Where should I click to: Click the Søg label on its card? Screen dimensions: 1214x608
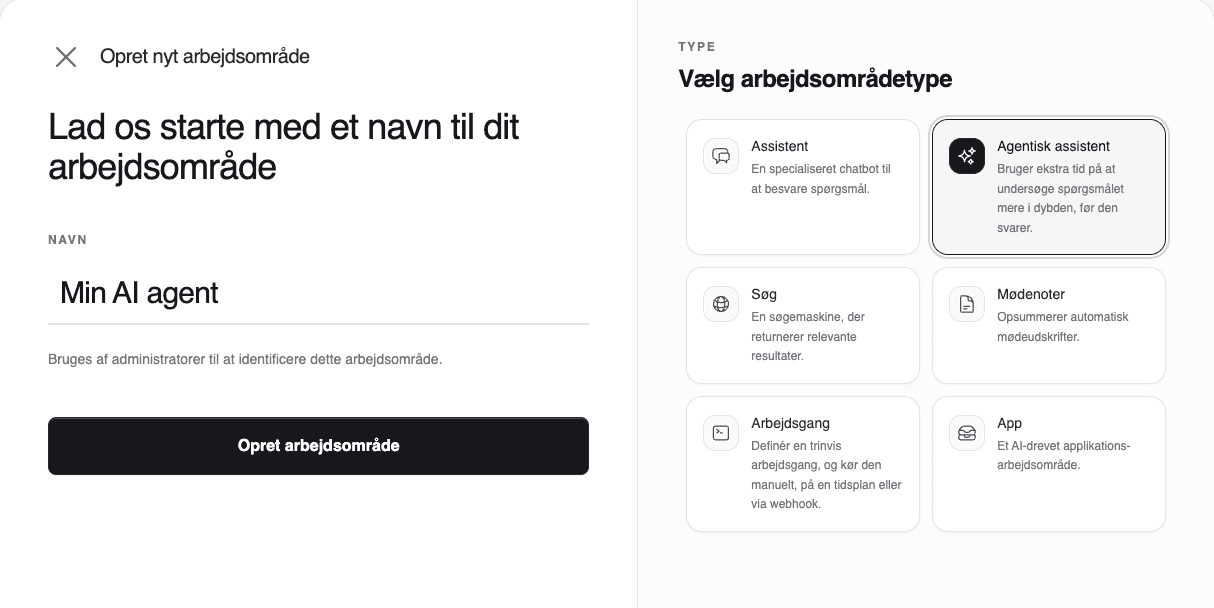click(x=764, y=294)
